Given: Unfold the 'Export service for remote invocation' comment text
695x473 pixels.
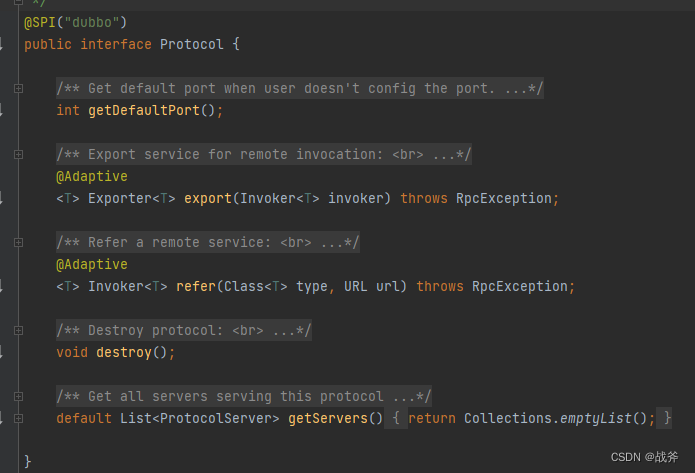Looking at the screenshot, I should pyautogui.click(x=264, y=154).
